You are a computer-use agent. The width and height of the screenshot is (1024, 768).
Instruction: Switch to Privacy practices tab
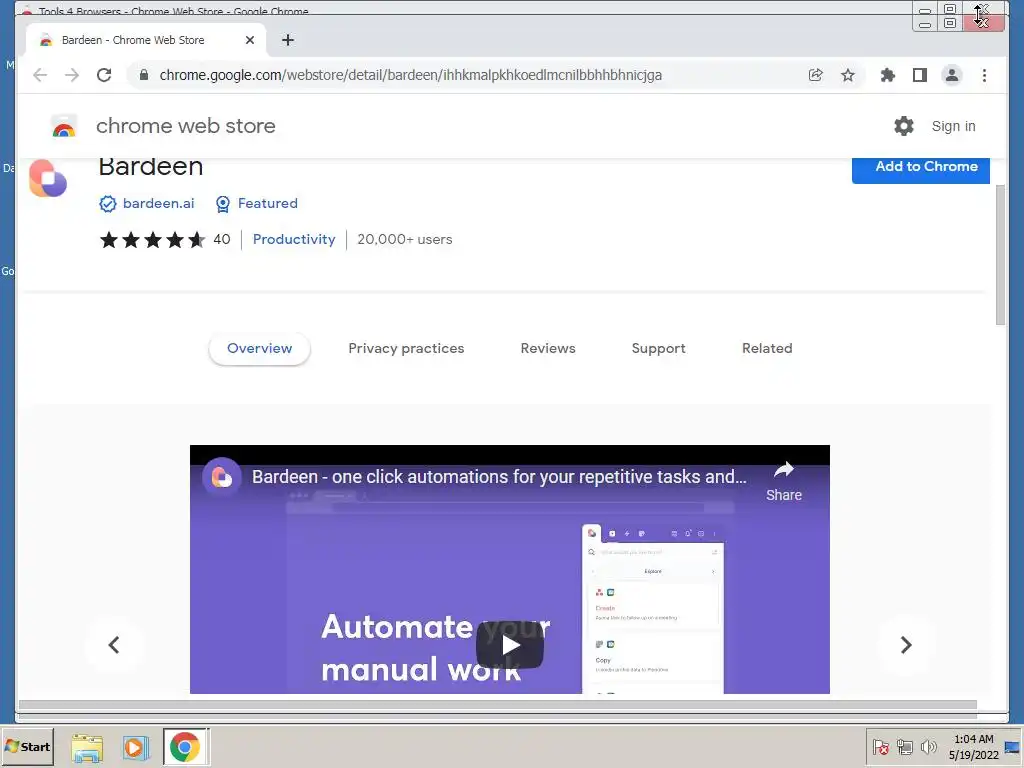(406, 348)
